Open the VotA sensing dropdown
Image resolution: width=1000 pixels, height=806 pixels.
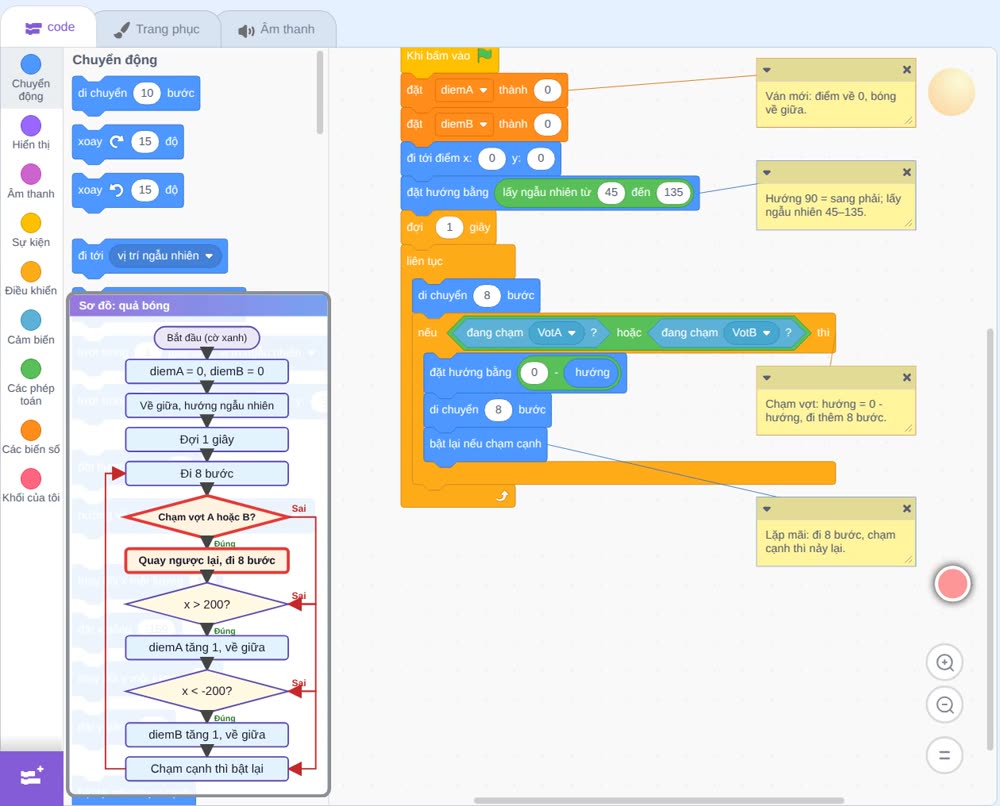coord(556,333)
